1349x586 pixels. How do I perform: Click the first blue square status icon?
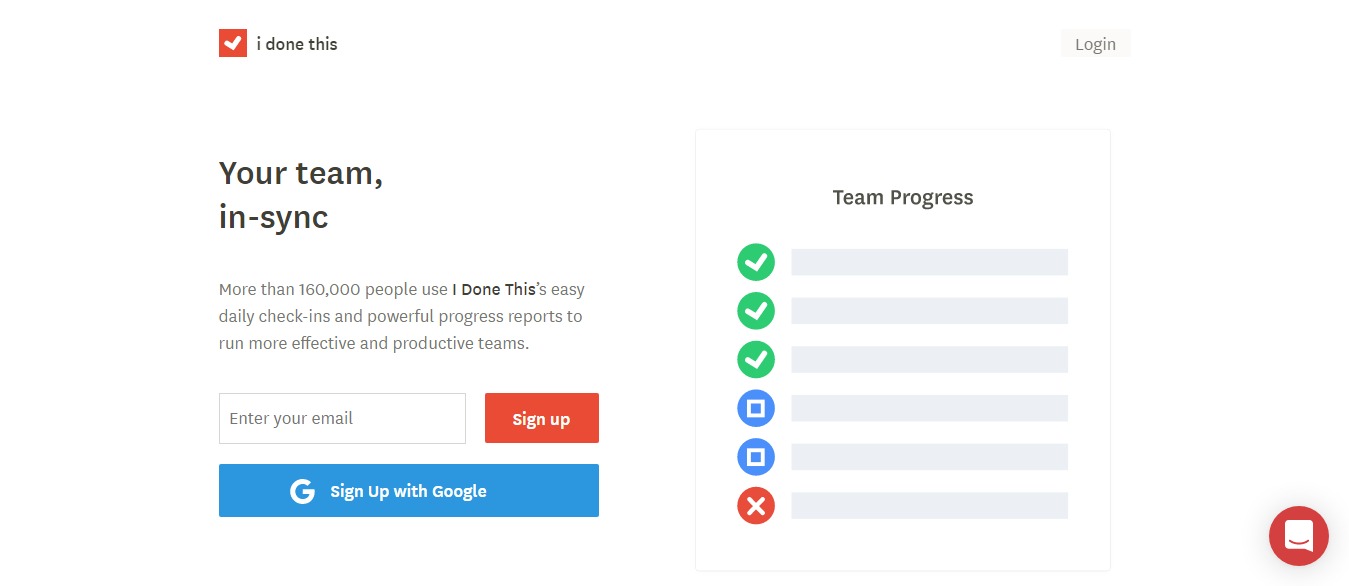point(756,408)
